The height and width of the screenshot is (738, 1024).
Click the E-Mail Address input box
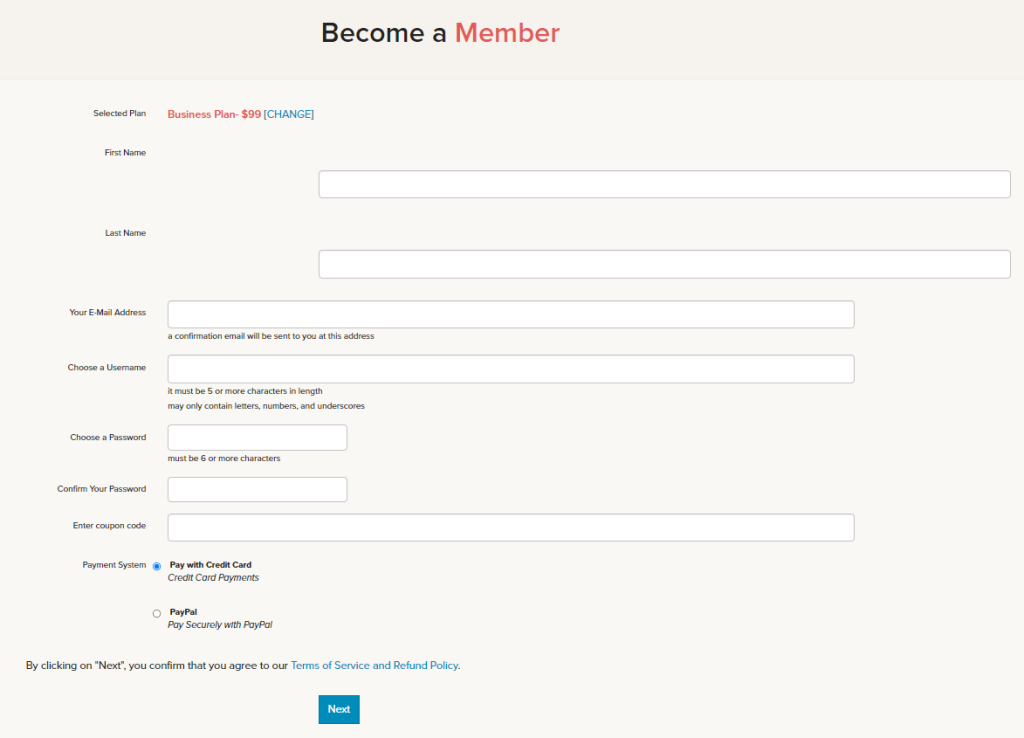(511, 314)
